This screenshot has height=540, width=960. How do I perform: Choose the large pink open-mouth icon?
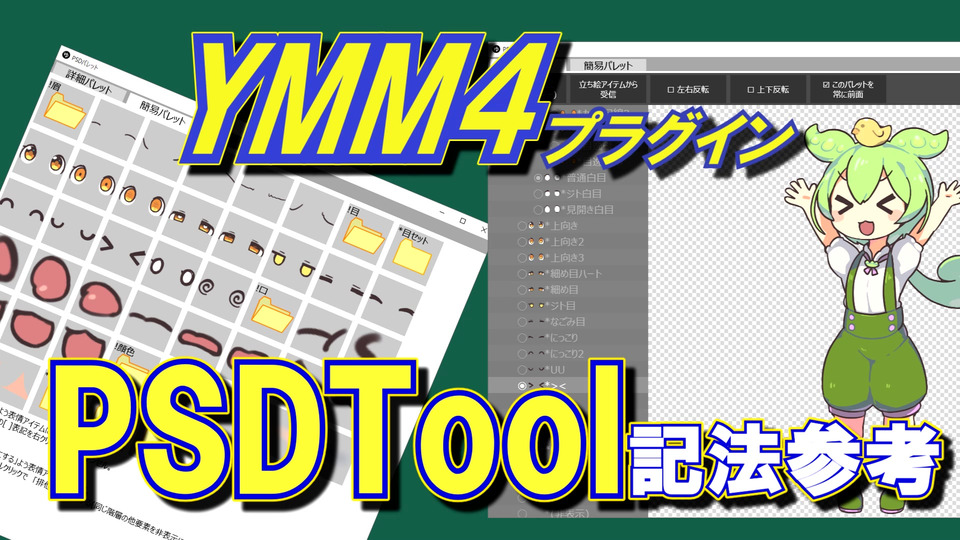coord(48,276)
